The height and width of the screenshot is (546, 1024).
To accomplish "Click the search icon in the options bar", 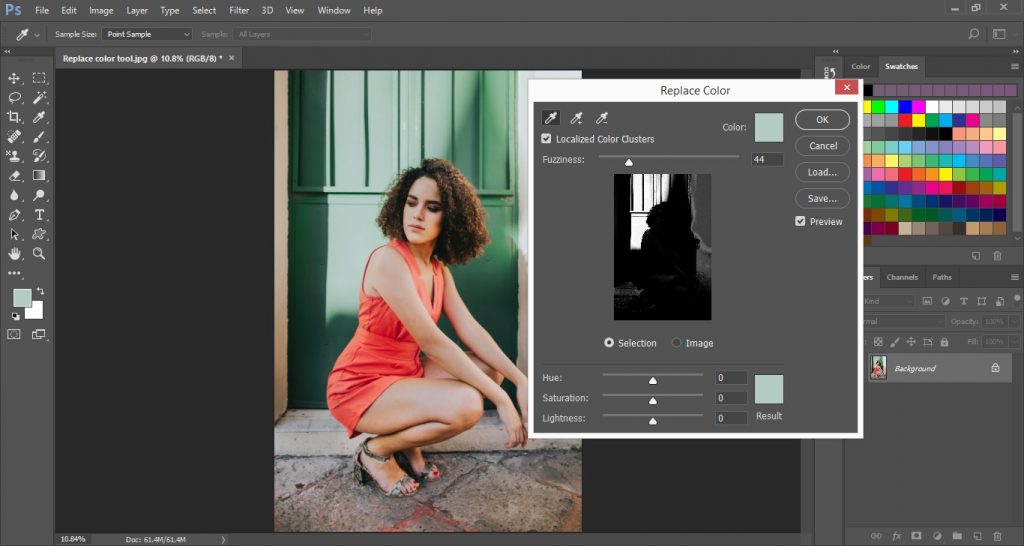I will 974,34.
